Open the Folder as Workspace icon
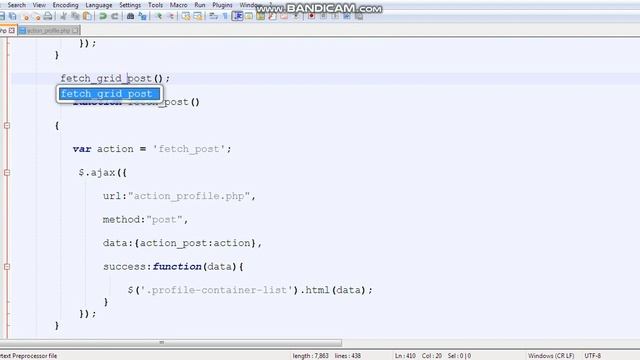640x360 pixels. coord(284,16)
